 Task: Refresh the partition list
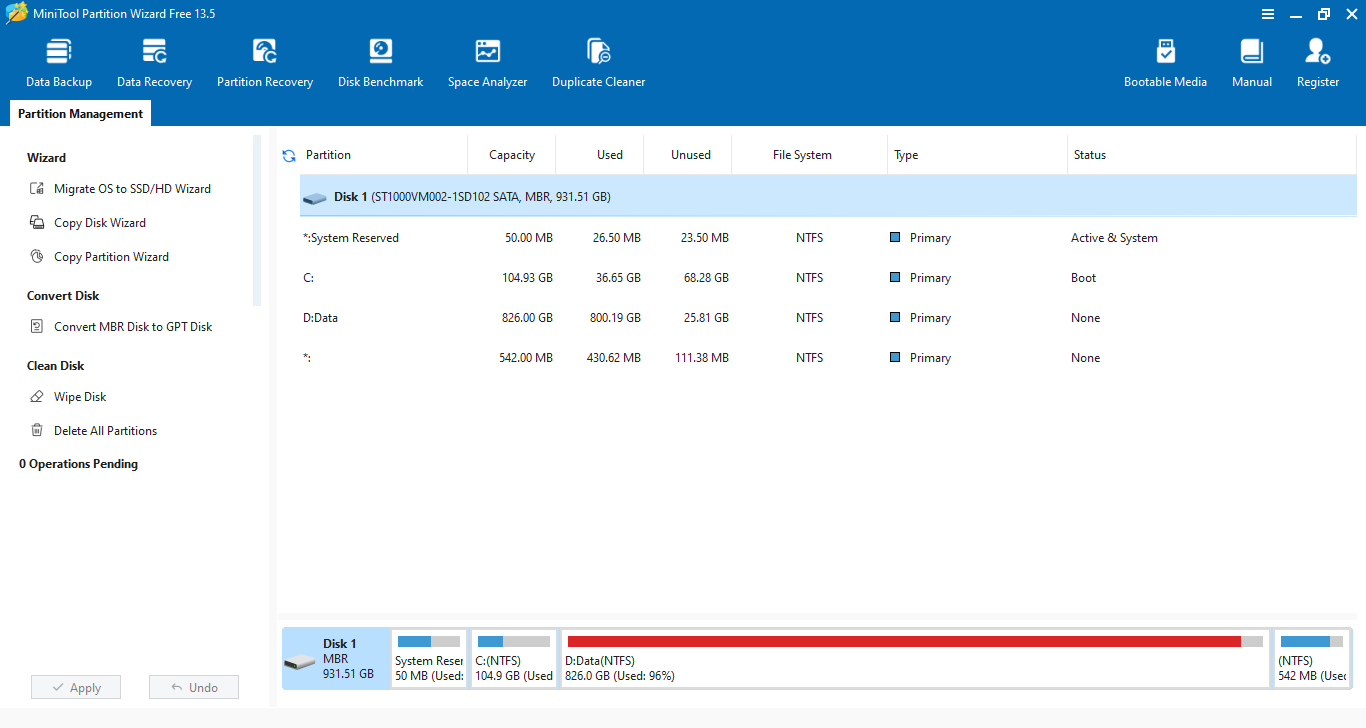289,156
